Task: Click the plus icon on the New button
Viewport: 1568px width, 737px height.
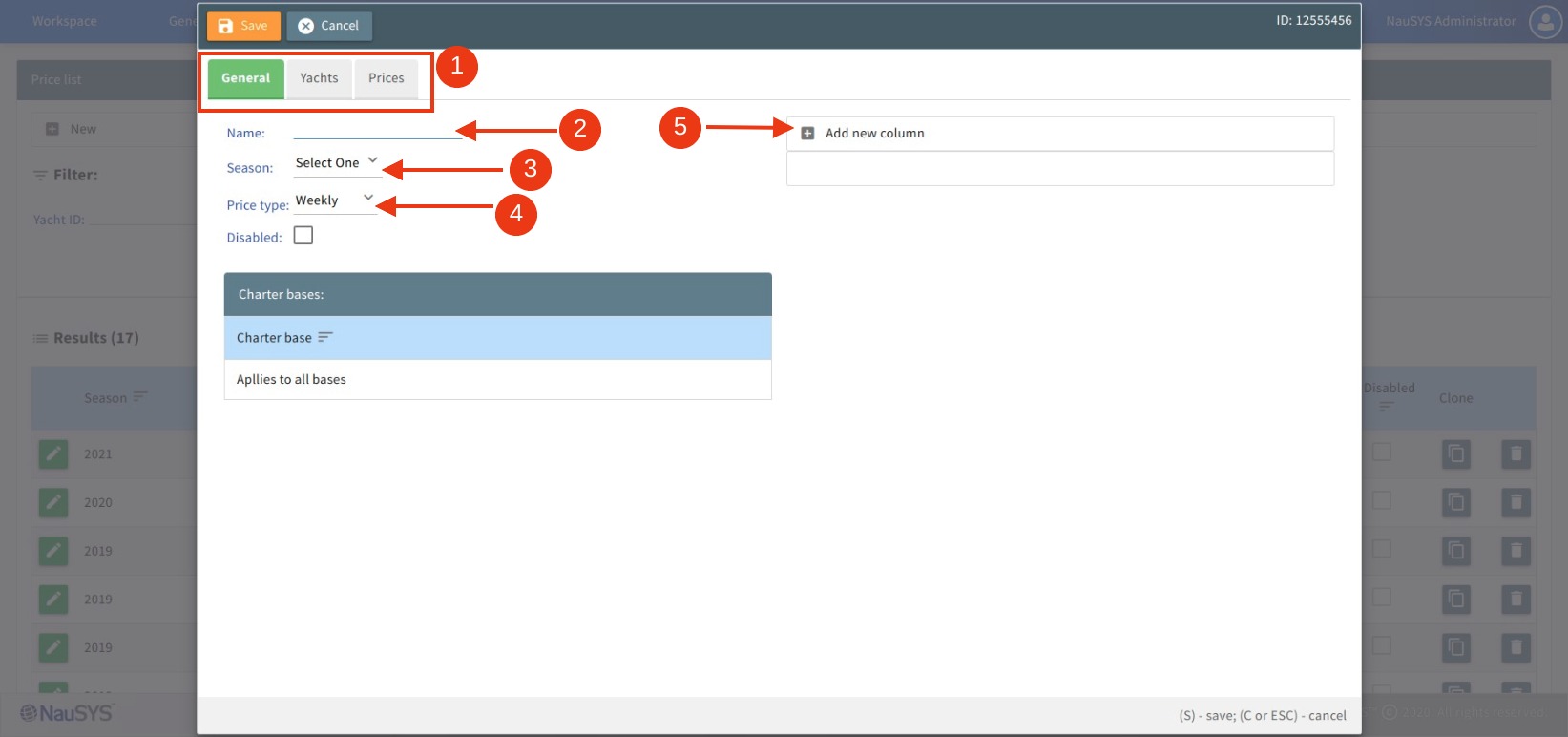Action: pos(52,129)
